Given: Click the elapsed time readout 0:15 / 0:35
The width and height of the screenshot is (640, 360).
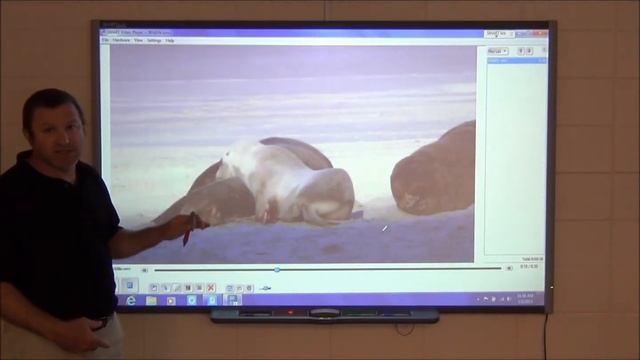Looking at the screenshot, I should pyautogui.click(x=529, y=267).
